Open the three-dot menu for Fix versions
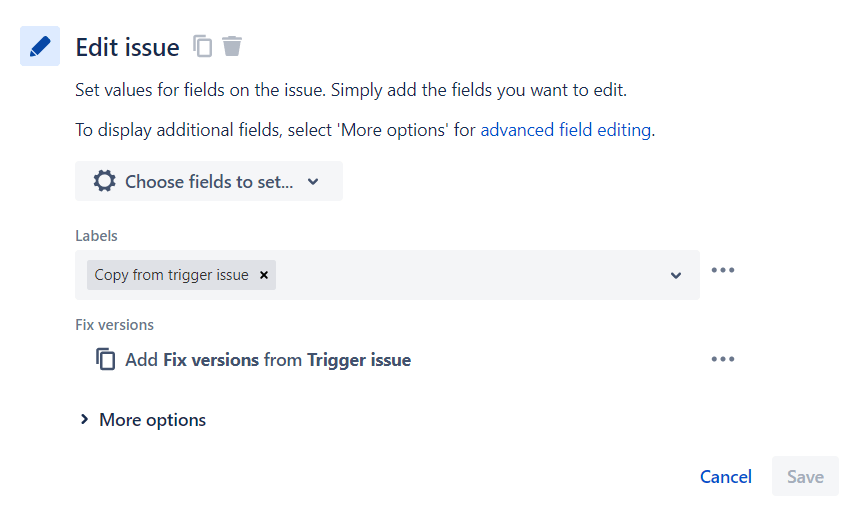The height and width of the screenshot is (507, 862). click(722, 359)
